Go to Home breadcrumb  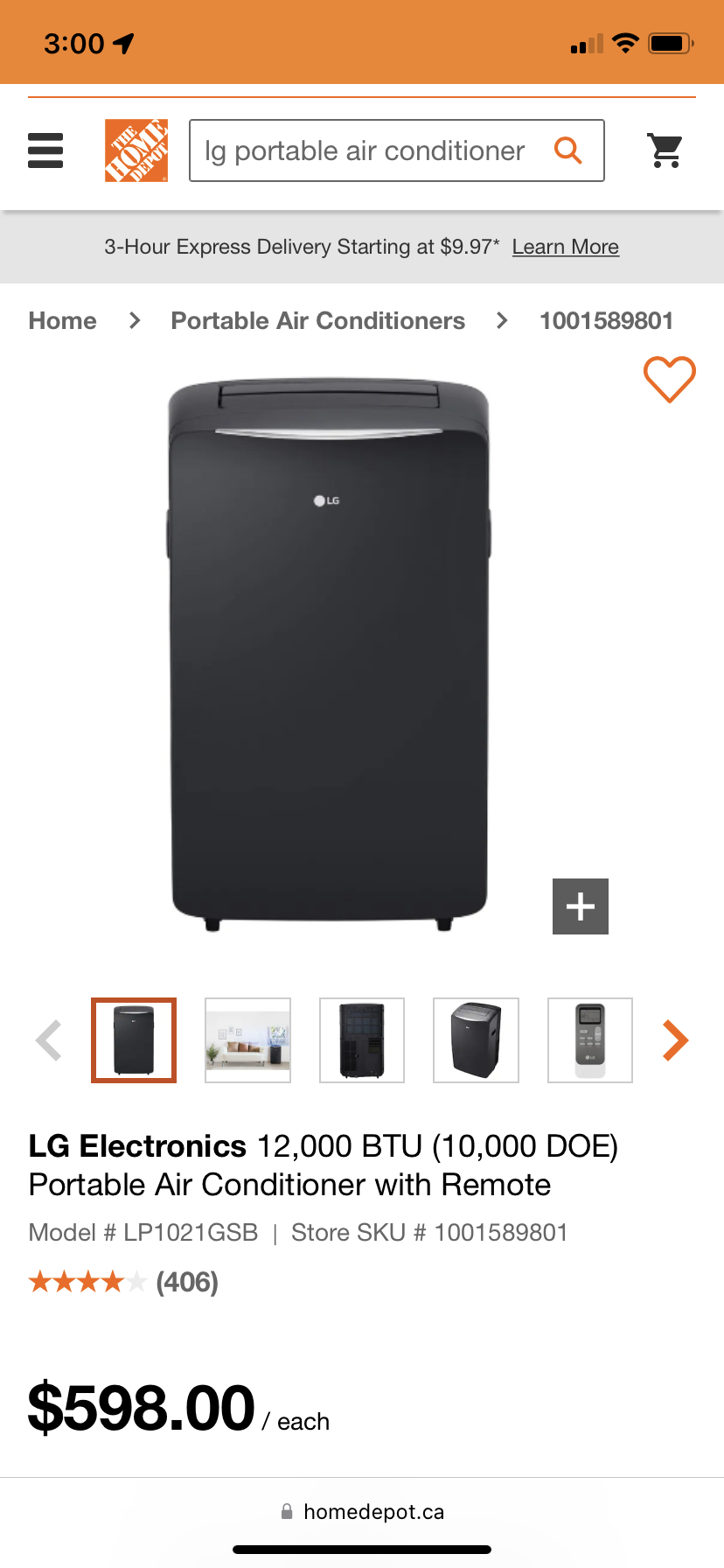pyautogui.click(x=63, y=320)
